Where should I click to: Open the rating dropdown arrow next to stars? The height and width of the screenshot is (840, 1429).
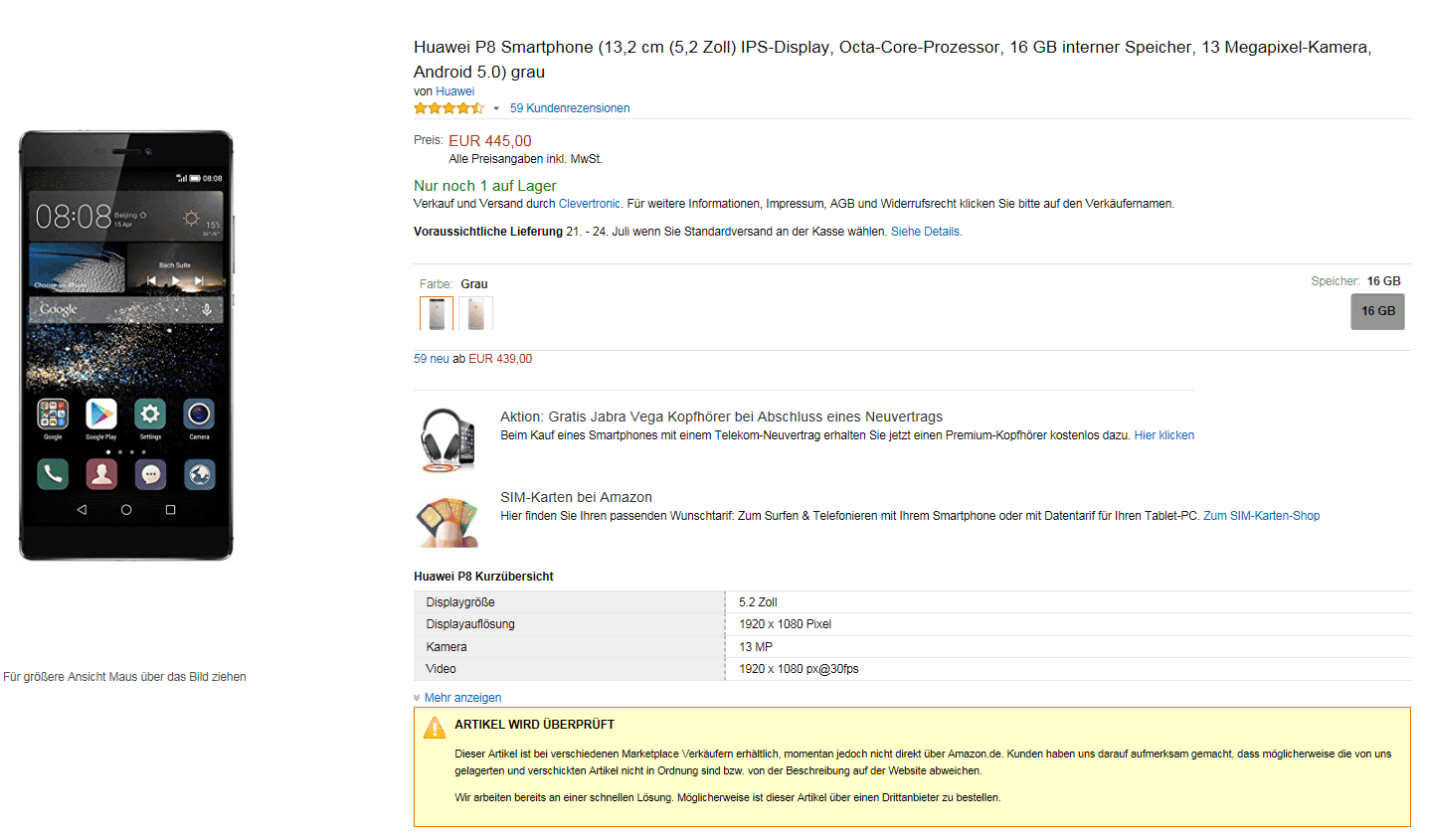click(496, 108)
